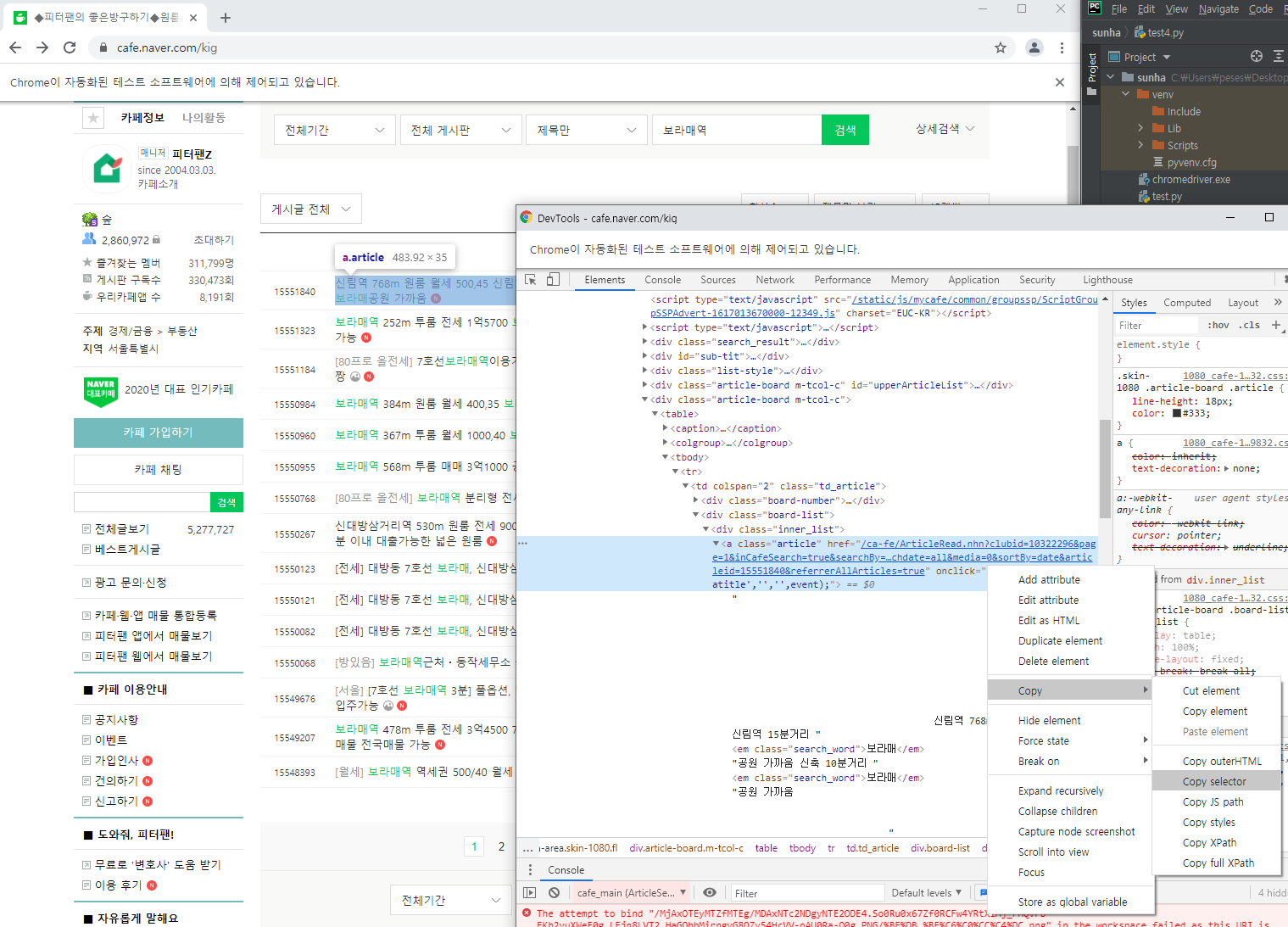Toggle :hov element state
The height and width of the screenshot is (927, 1288).
[x=1218, y=326]
